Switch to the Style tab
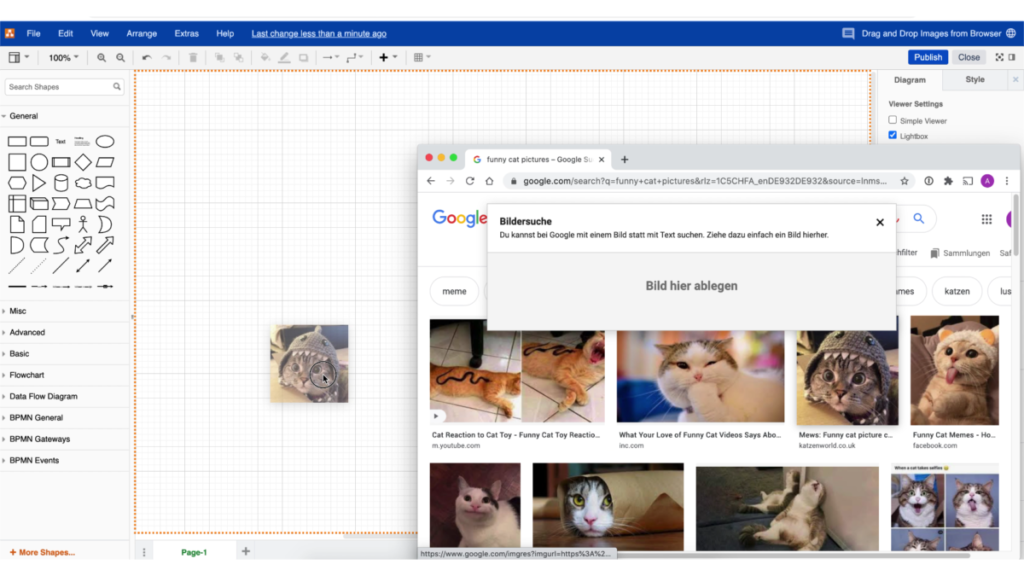 pyautogui.click(x=974, y=80)
